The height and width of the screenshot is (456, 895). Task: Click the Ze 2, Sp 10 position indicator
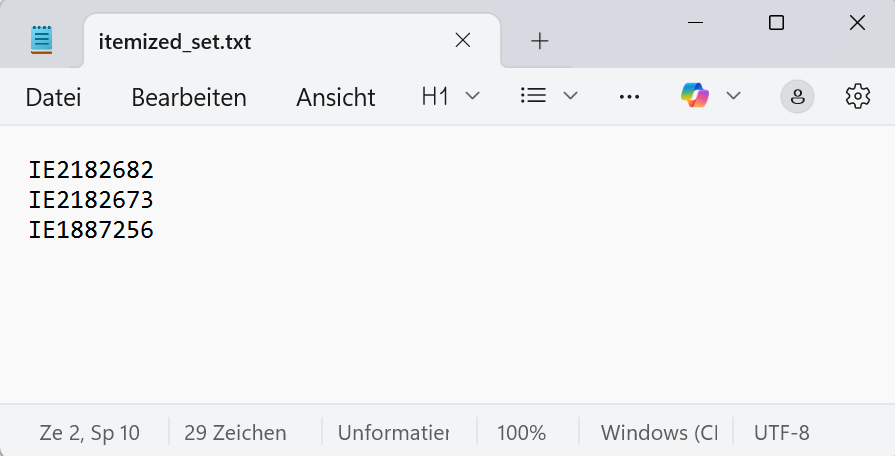[x=90, y=433]
